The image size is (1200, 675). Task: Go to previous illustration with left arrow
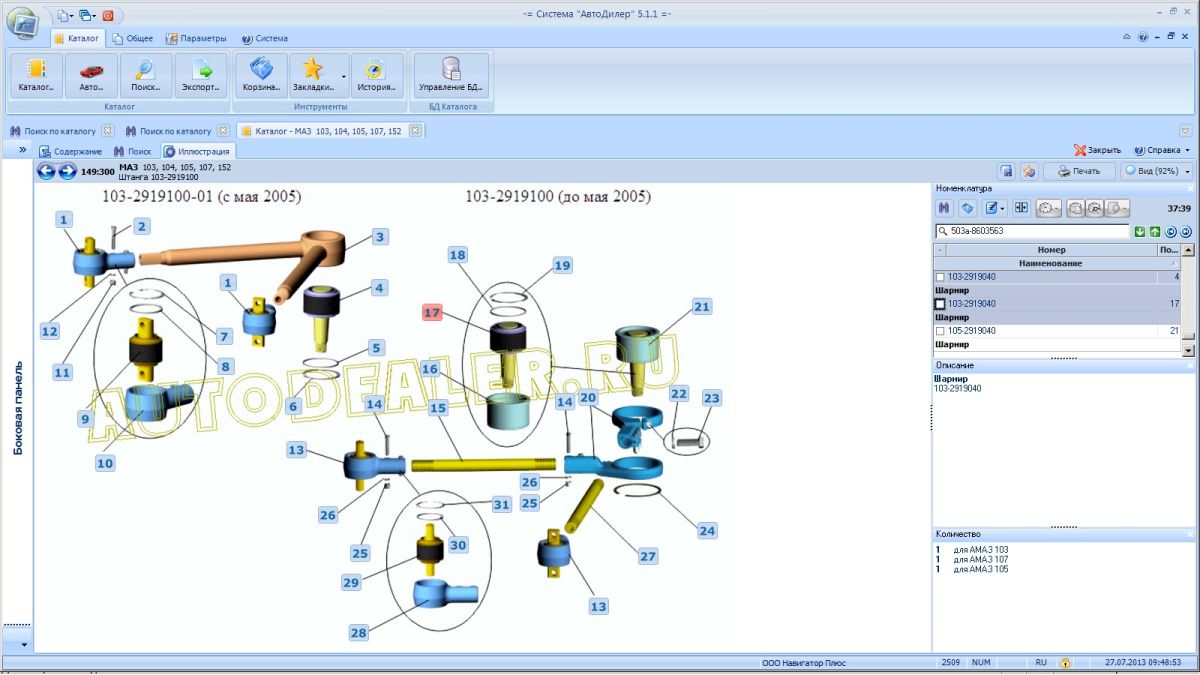[46, 171]
